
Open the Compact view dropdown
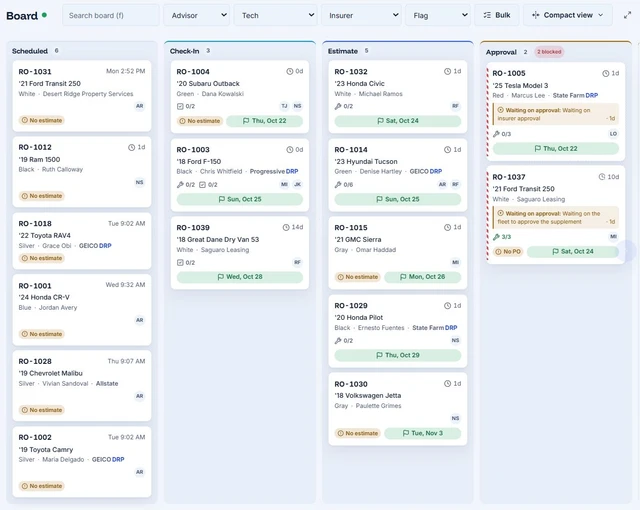(x=568, y=15)
